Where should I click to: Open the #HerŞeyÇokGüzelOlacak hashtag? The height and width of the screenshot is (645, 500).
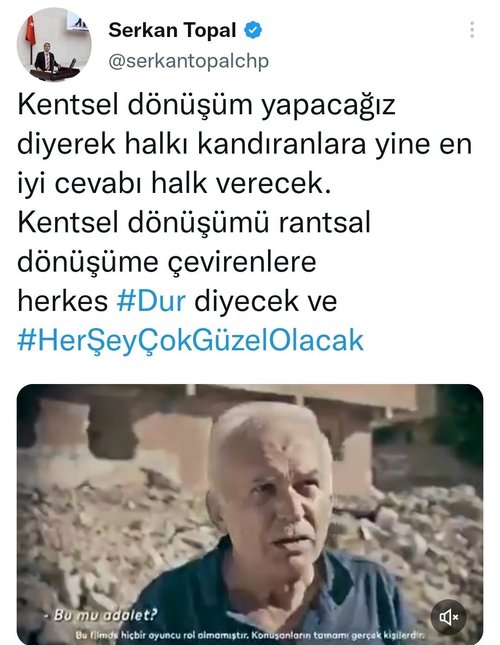[x=190, y=341]
